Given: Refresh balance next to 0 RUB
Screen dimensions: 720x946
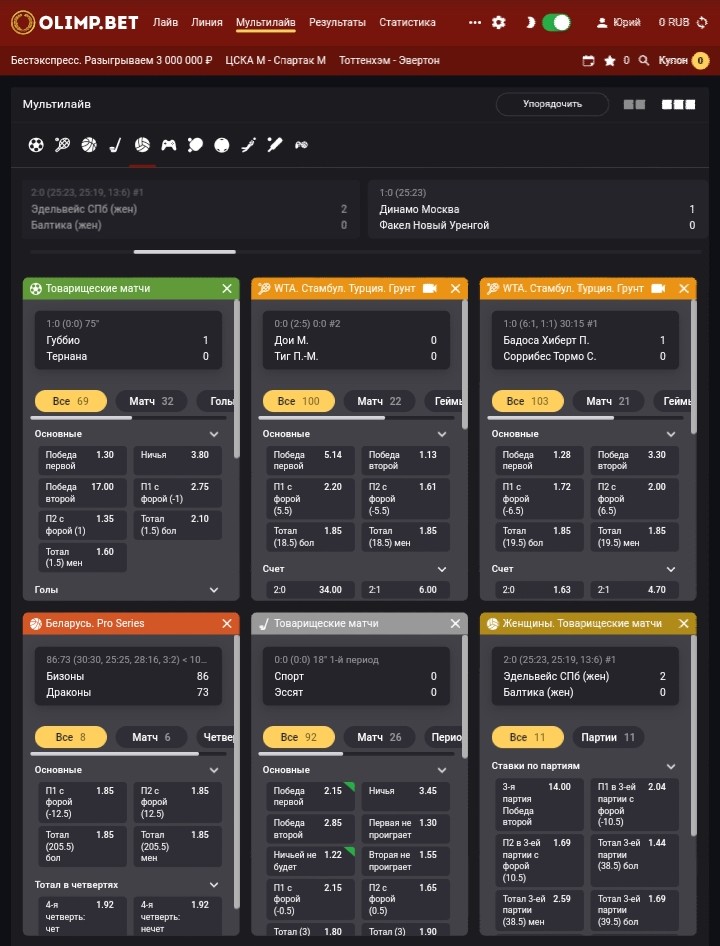Looking at the screenshot, I should tap(703, 22).
